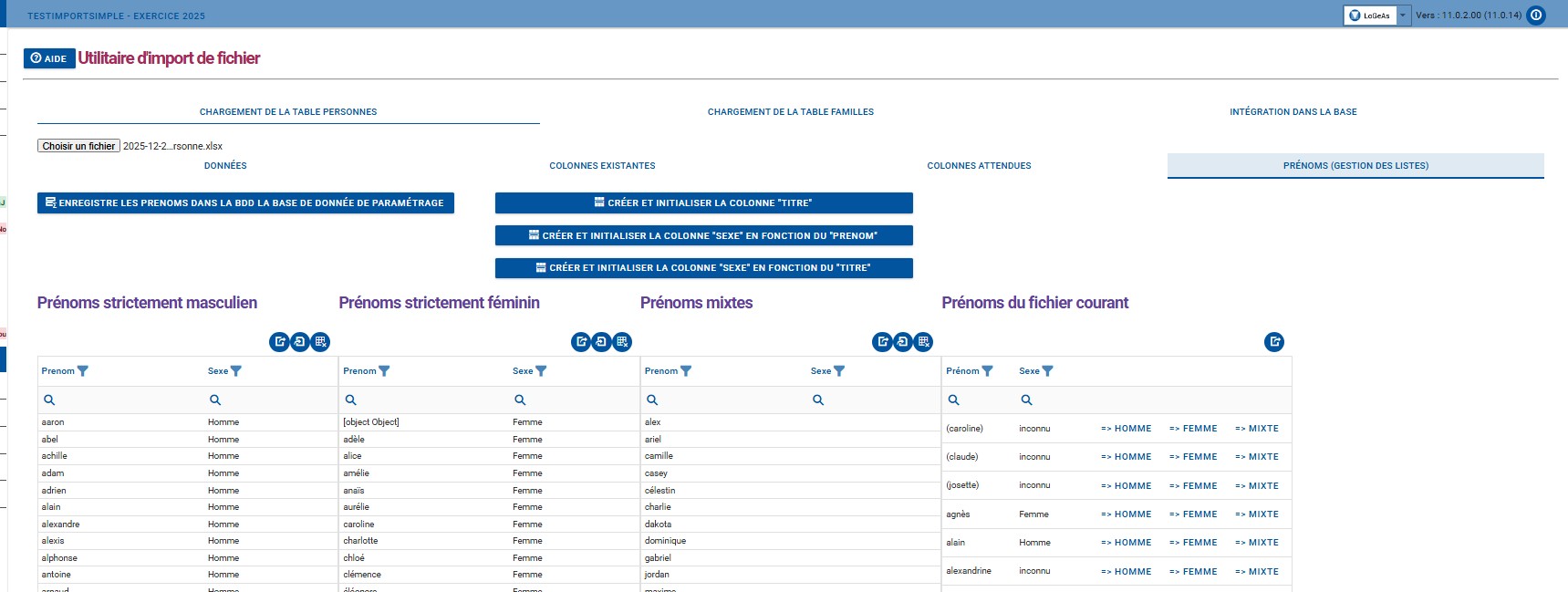Set (caroline) to FEMME
The image size is (1568, 592).
pyautogui.click(x=1193, y=429)
